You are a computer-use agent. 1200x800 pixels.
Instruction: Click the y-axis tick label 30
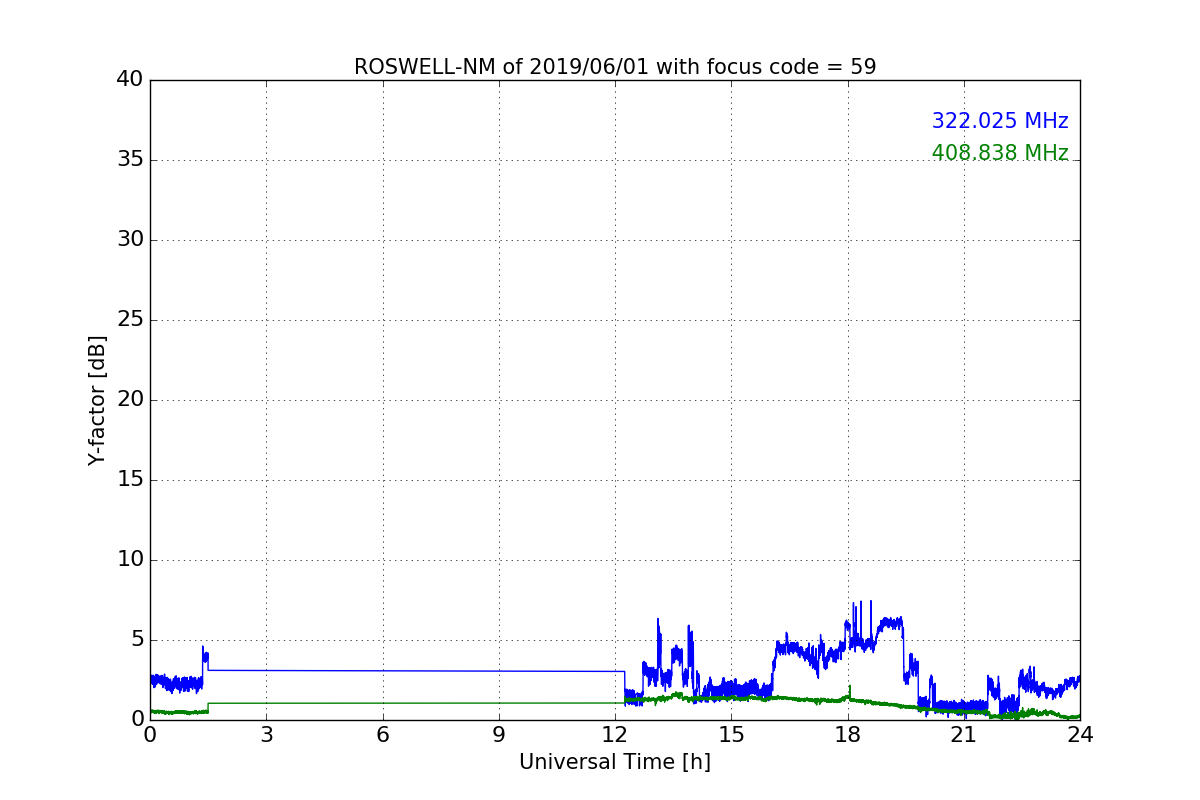[130, 240]
